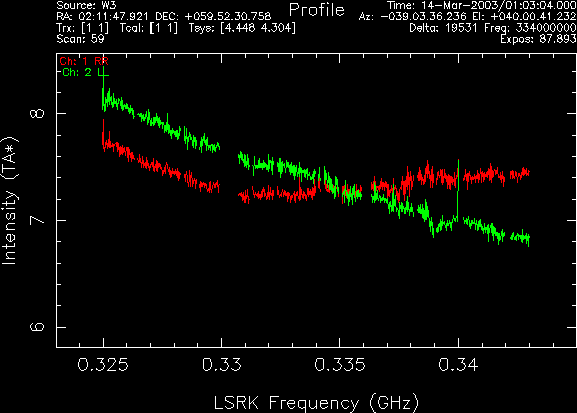
Task: Click the y-axis tick label 8
Action: [x=37, y=113]
